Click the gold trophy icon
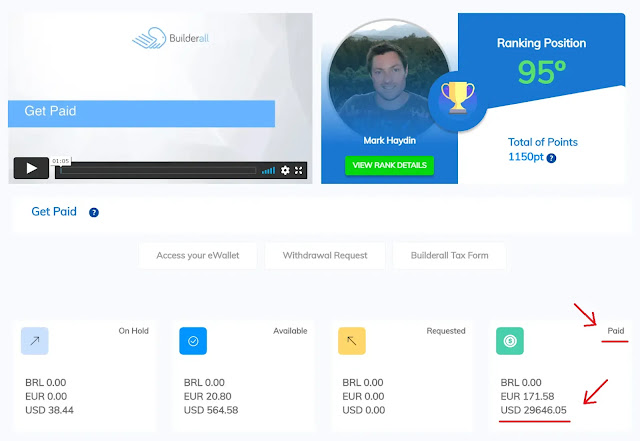 click(458, 98)
